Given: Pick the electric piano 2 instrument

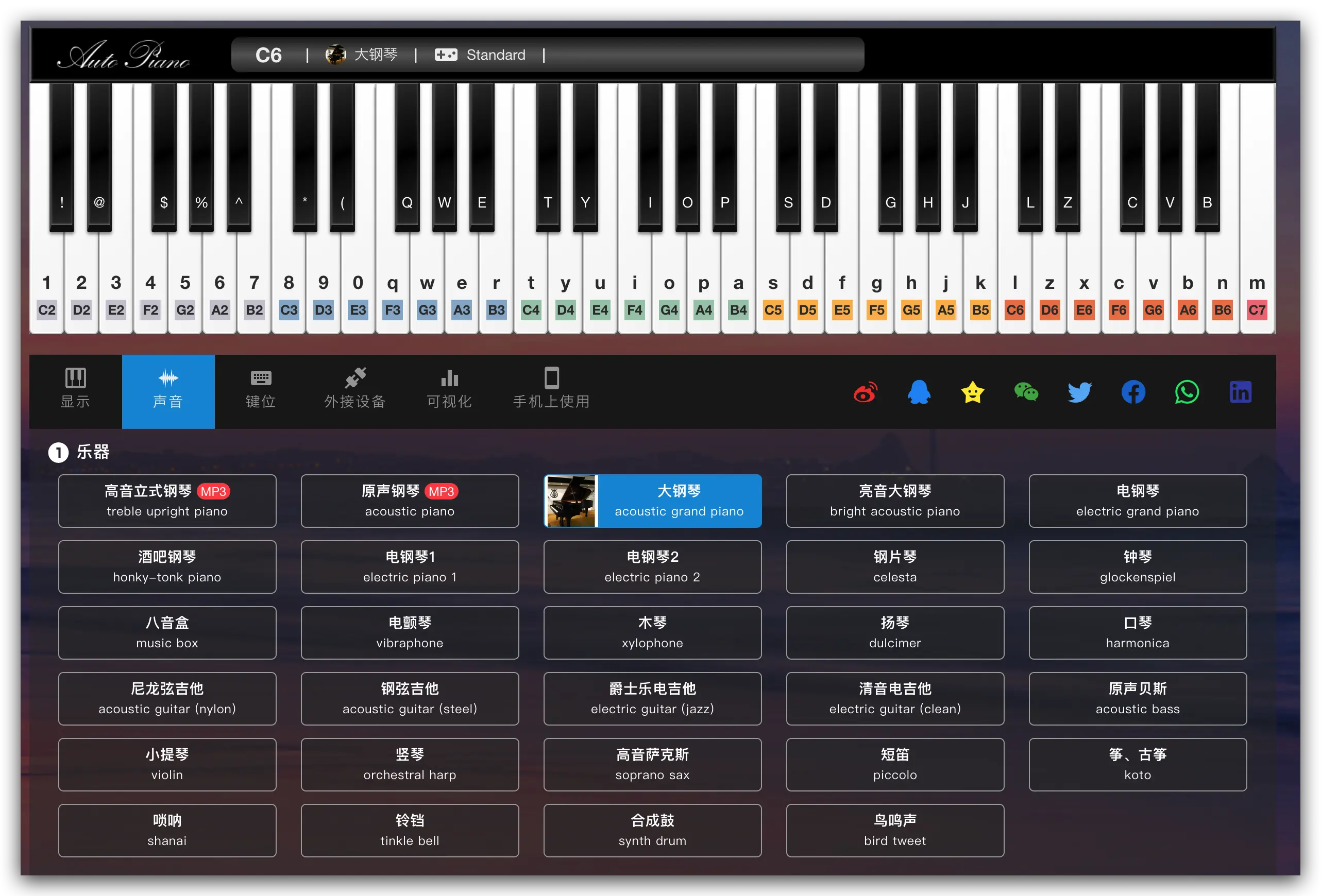Looking at the screenshot, I should [653, 566].
